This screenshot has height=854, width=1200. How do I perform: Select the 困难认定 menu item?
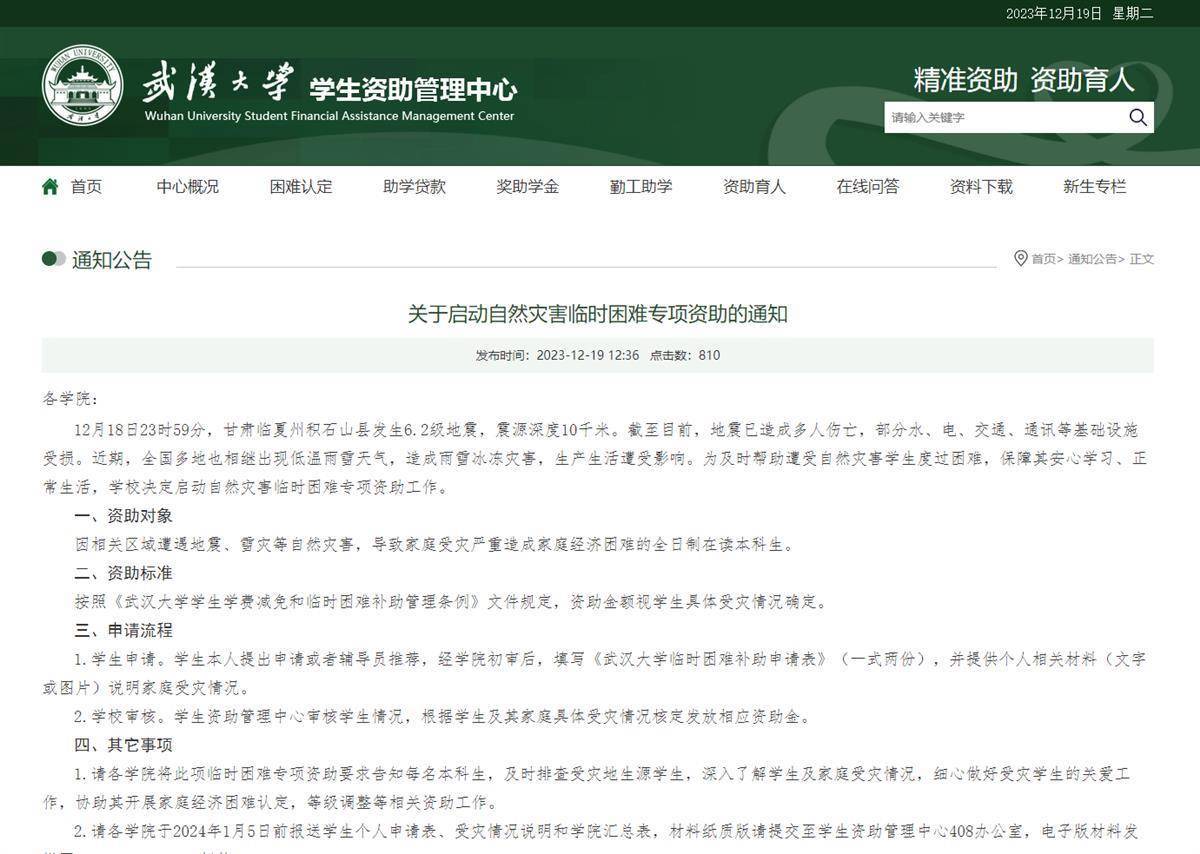301,187
